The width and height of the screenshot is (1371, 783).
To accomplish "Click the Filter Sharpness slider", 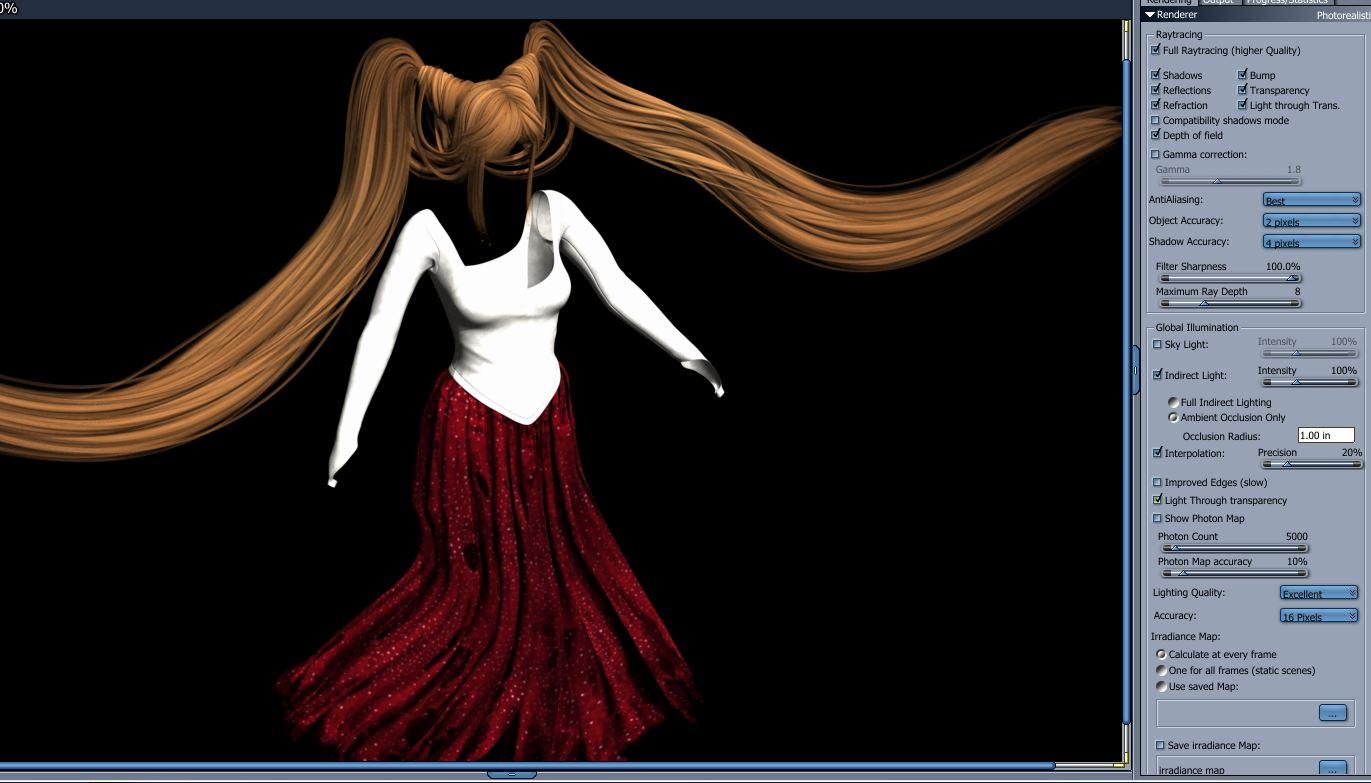I will (x=1229, y=278).
